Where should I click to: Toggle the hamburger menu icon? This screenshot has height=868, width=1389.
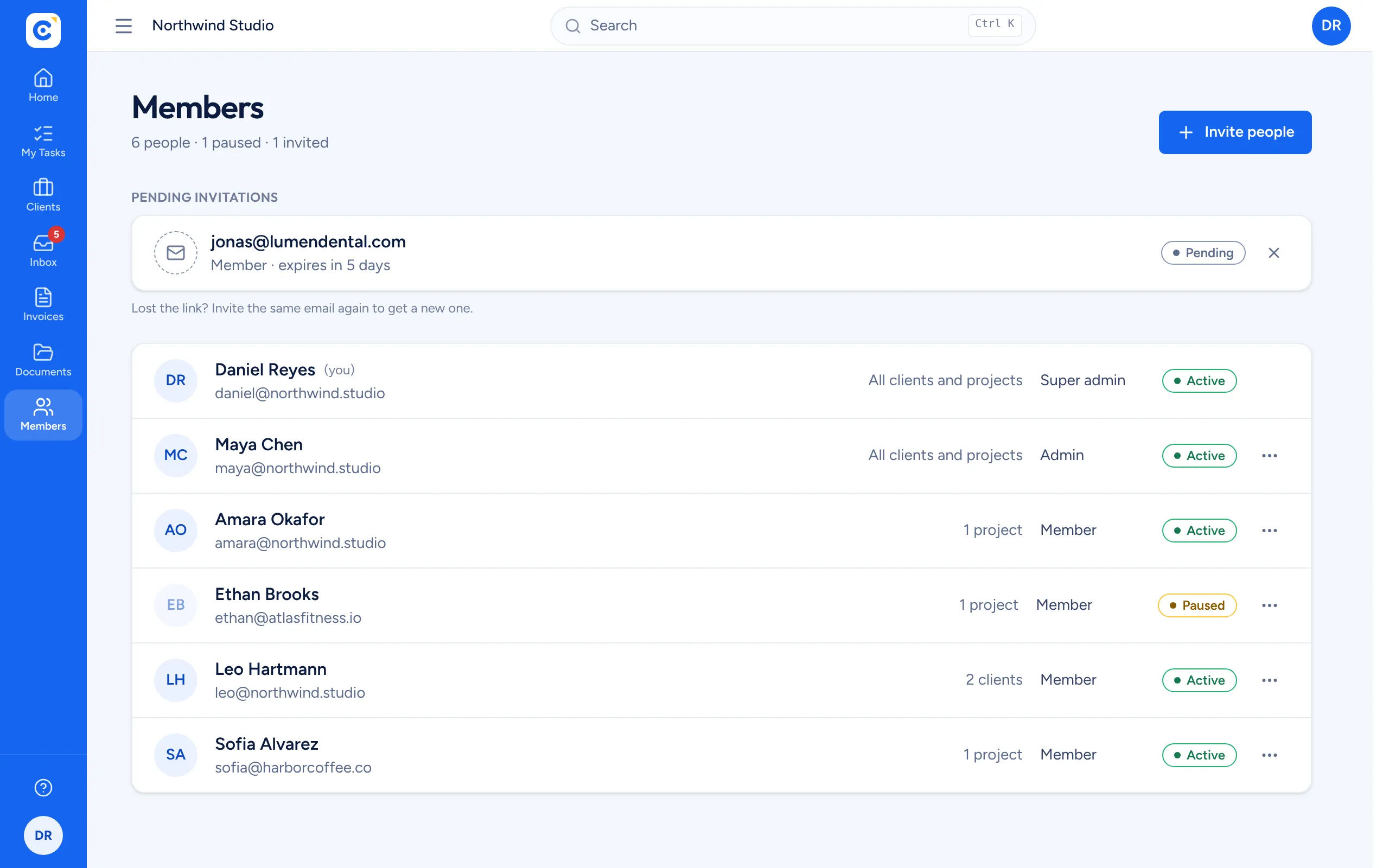(x=123, y=26)
